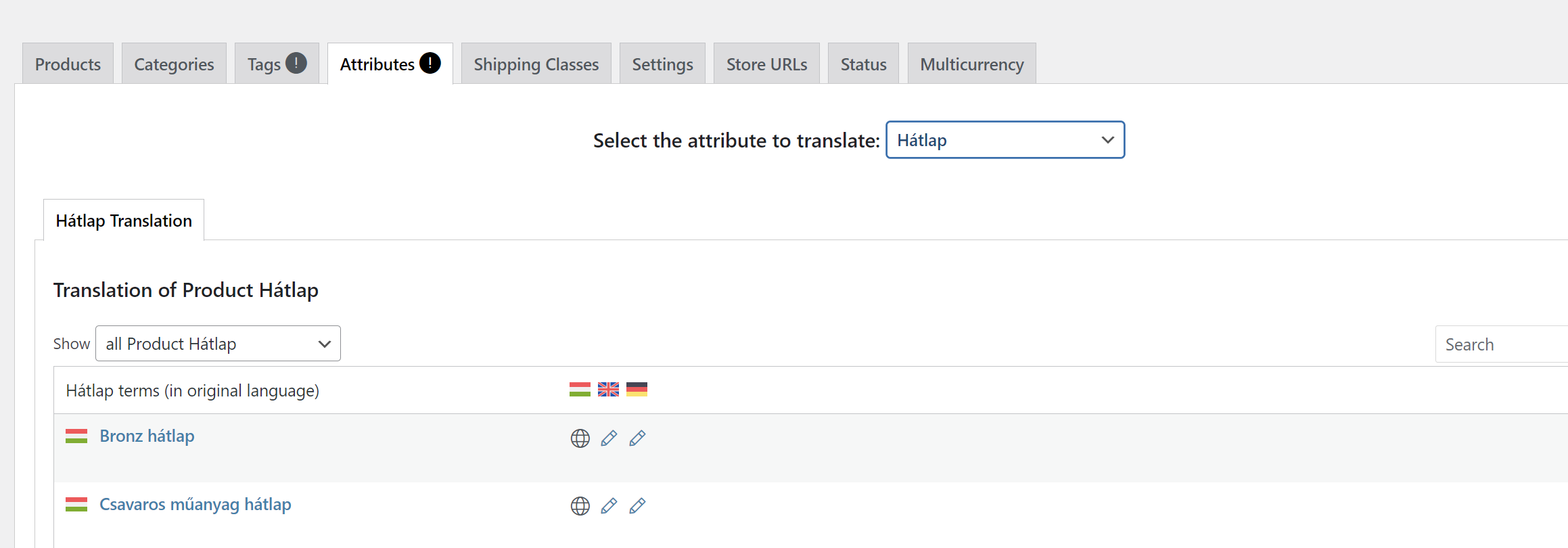1568x548 pixels.
Task: Expand the 'all Product Hátlap' filter dropdown
Action: coord(218,344)
